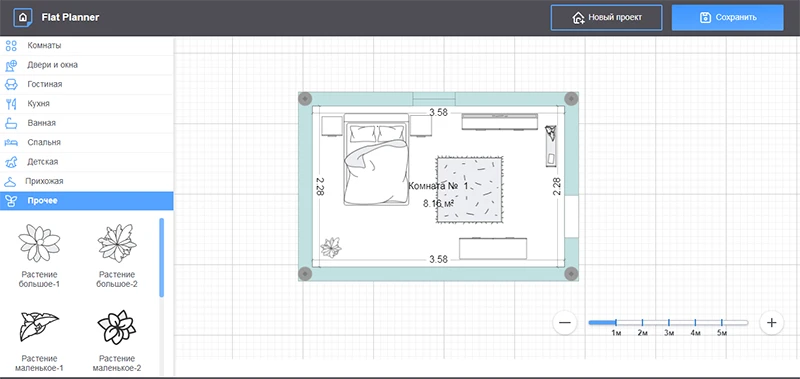The width and height of the screenshot is (800, 379).
Task: Click the 8.16 м² area label
Action: point(439,204)
